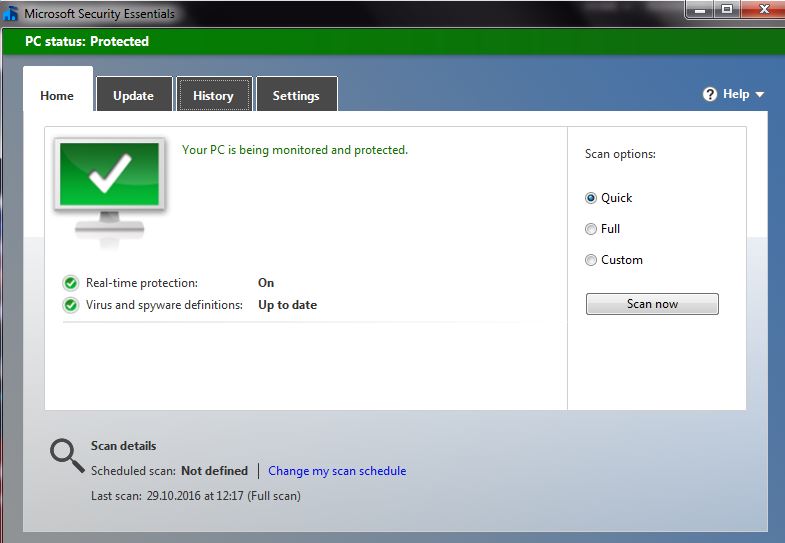This screenshot has width=785, height=543.
Task: Go to the Settings tab
Action: coord(296,94)
